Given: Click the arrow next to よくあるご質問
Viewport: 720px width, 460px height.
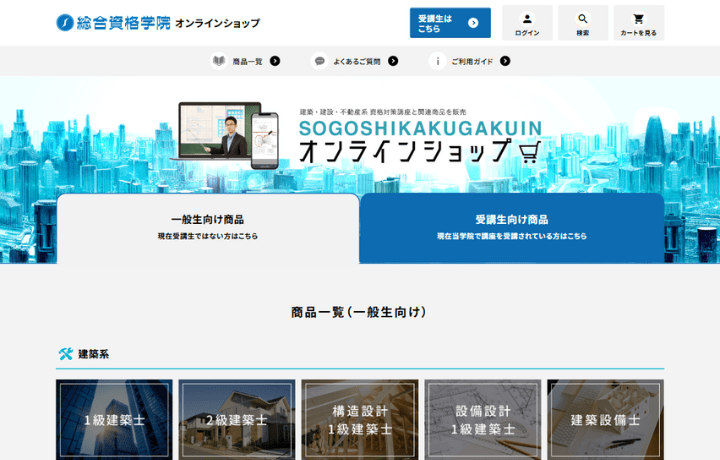Looking at the screenshot, I should tap(393, 61).
